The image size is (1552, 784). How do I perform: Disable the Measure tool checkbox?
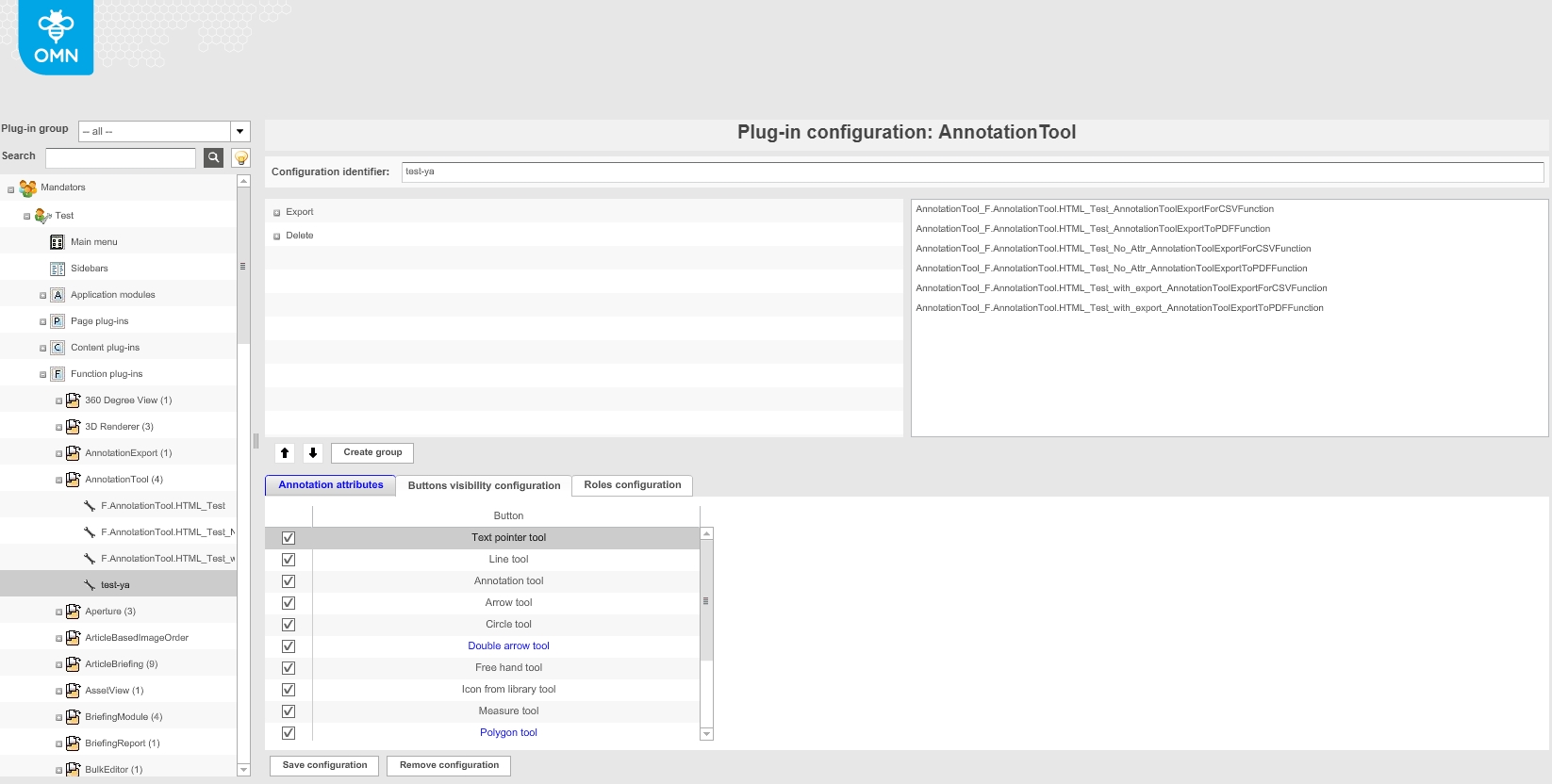(289, 711)
